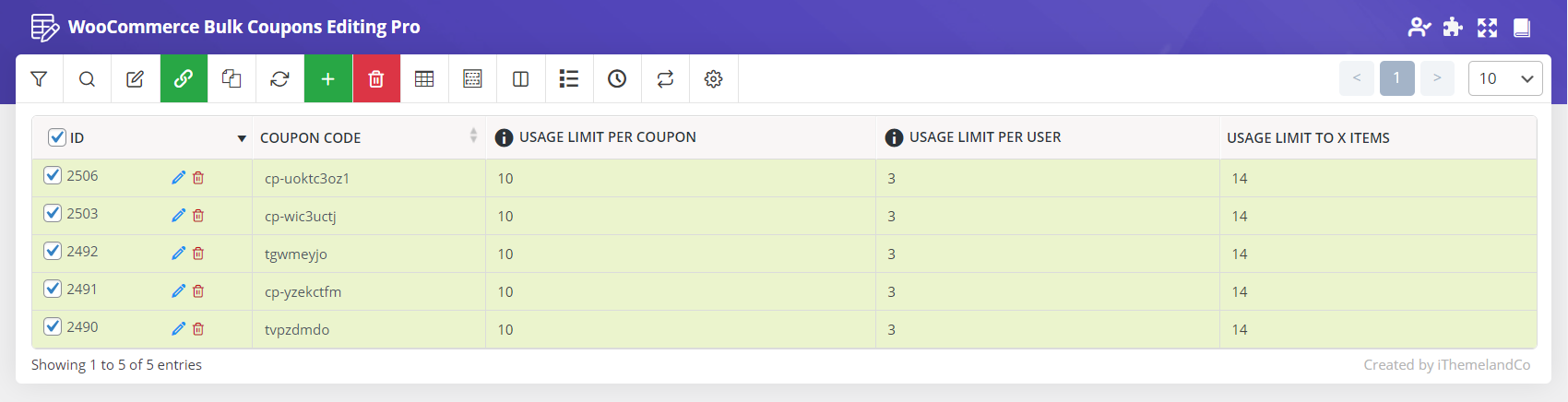Screen dimensions: 1568x402
Task: Click the refresh arrows icon
Action: (x=279, y=78)
